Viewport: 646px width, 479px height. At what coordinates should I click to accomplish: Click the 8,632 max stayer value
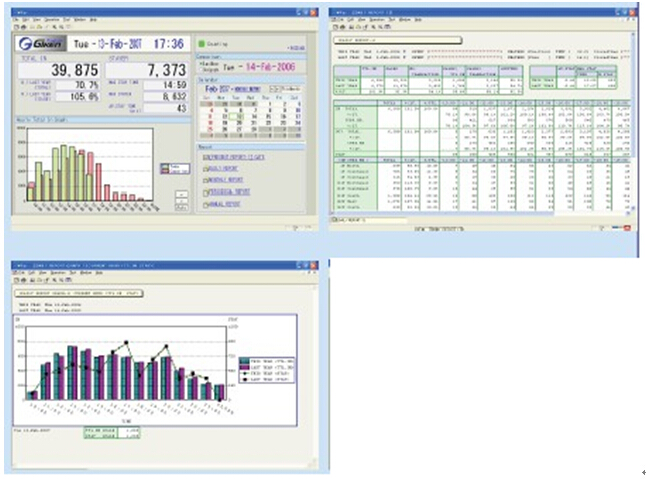(x=165, y=96)
